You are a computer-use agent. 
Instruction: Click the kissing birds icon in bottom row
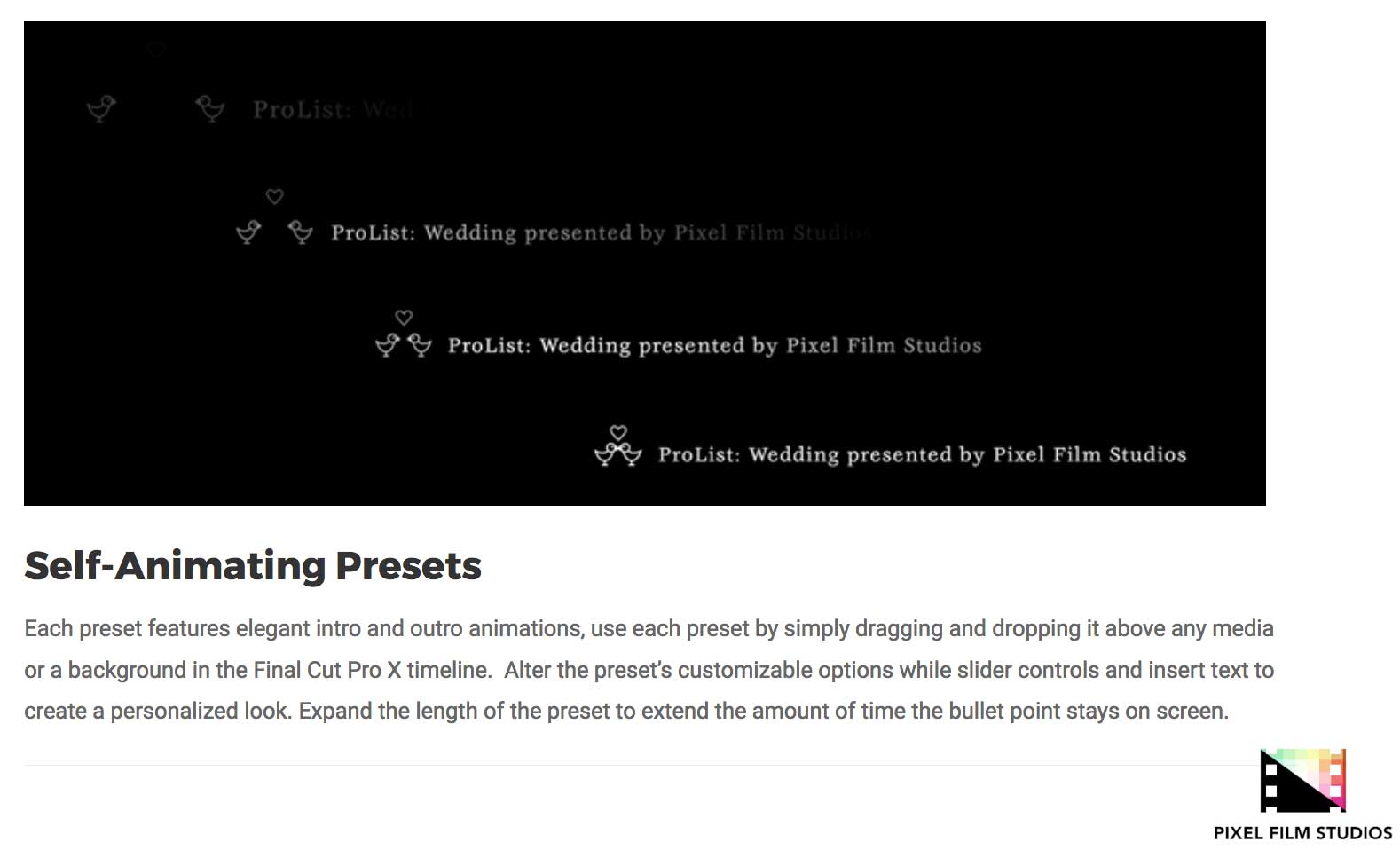pos(617,454)
